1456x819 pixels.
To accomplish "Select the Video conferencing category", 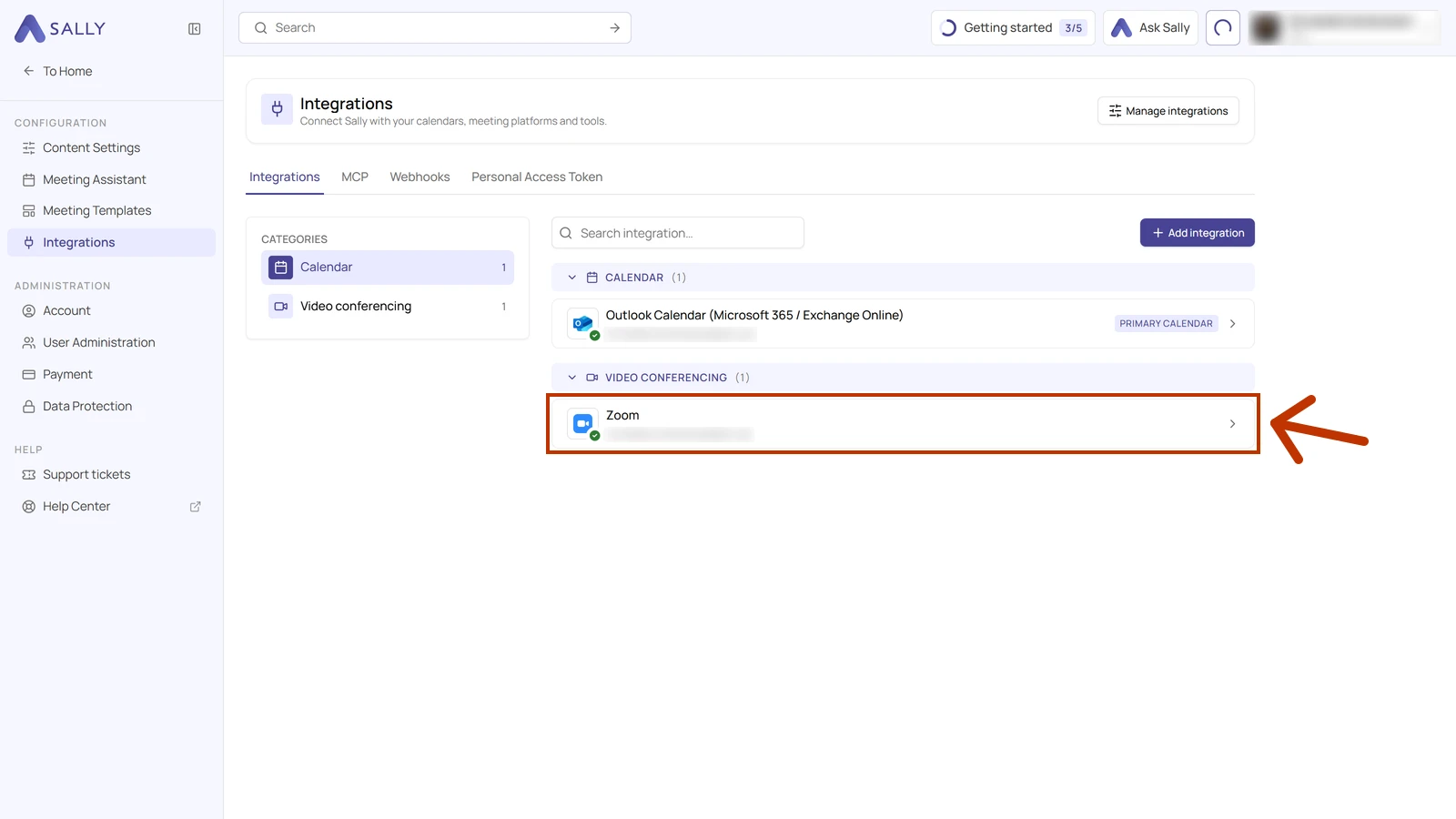I will (x=388, y=307).
